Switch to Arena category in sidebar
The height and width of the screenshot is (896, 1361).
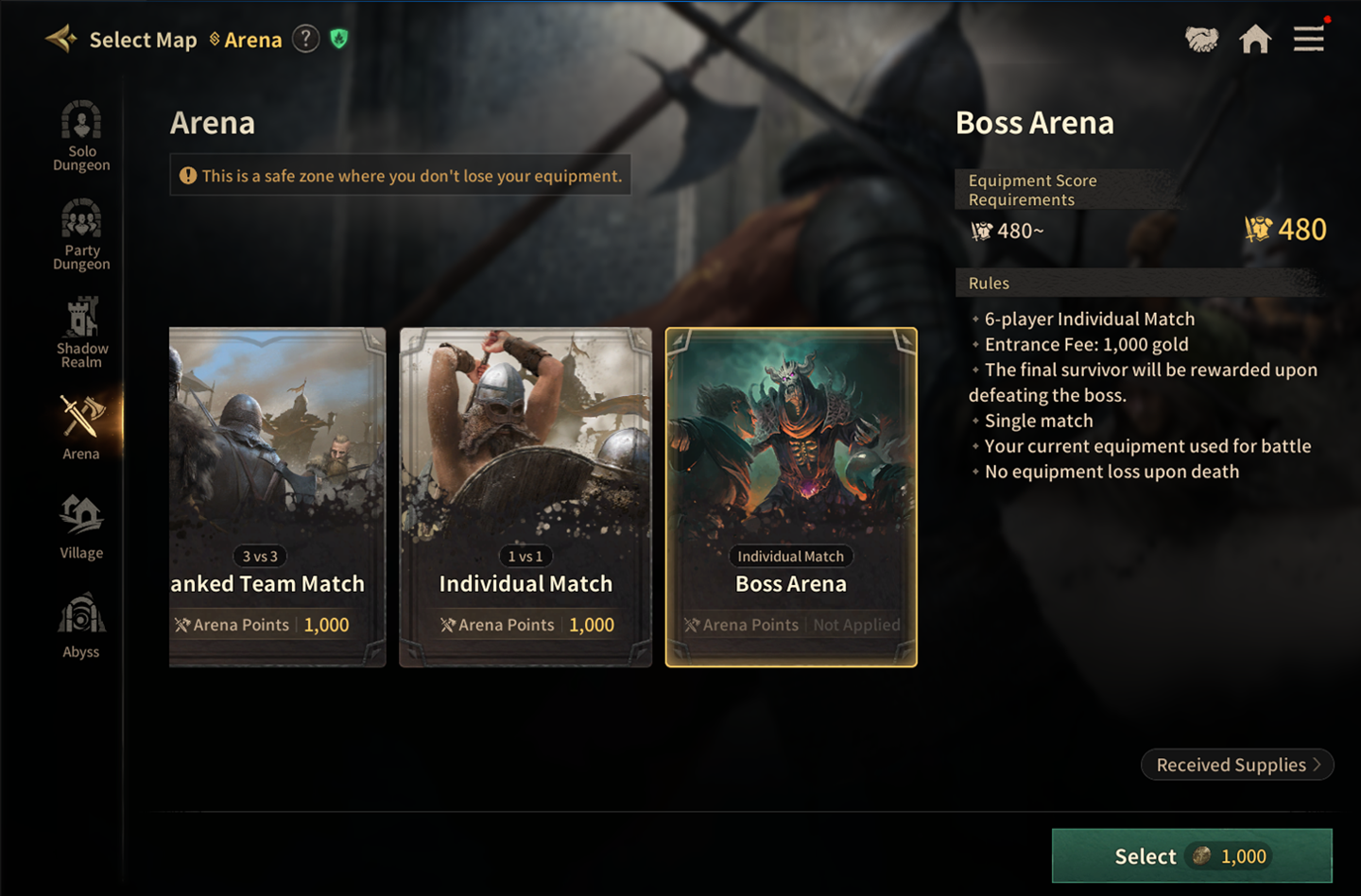(81, 427)
